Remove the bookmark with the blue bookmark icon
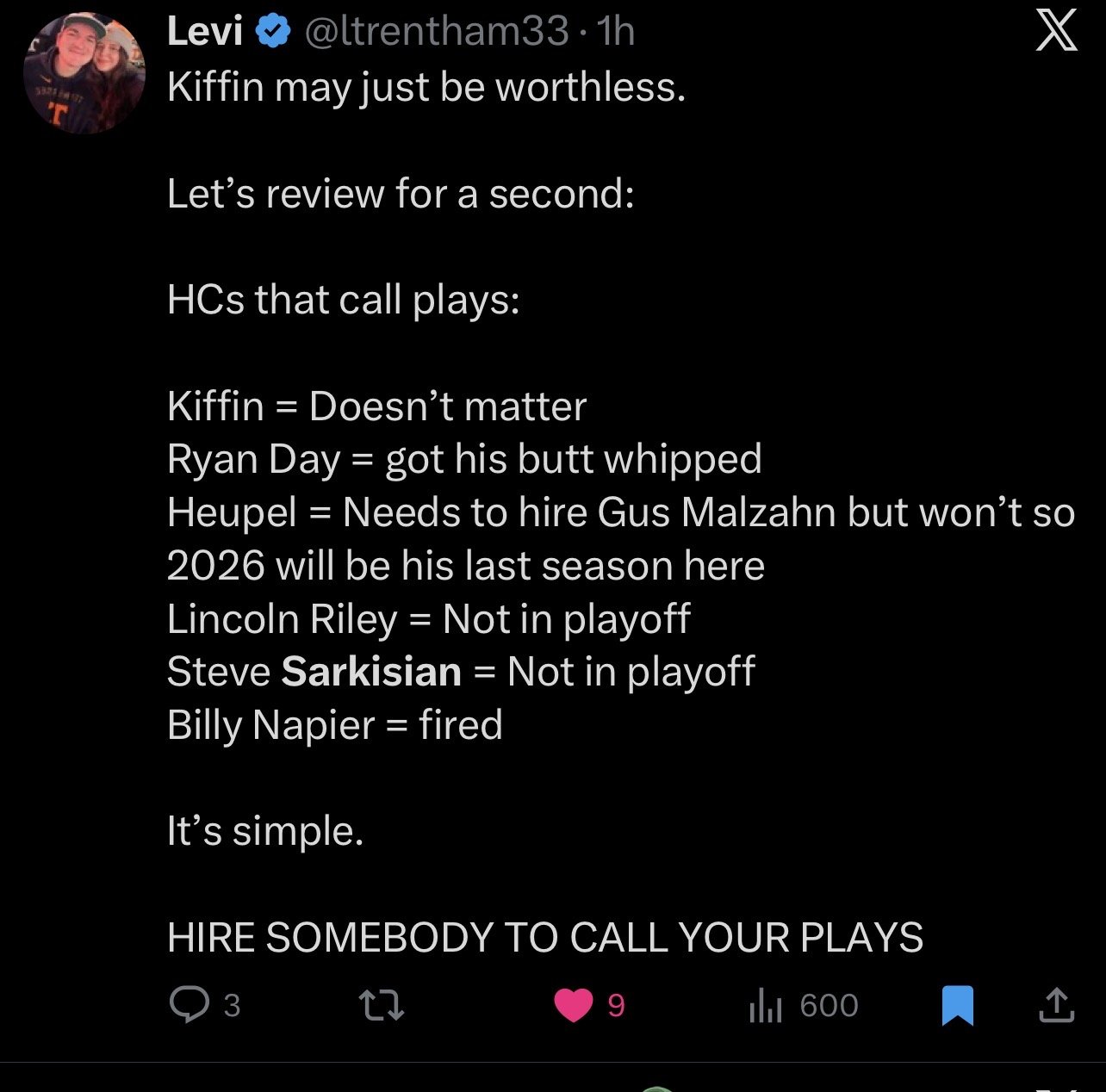Image resolution: width=1106 pixels, height=1092 pixels. tap(957, 1005)
